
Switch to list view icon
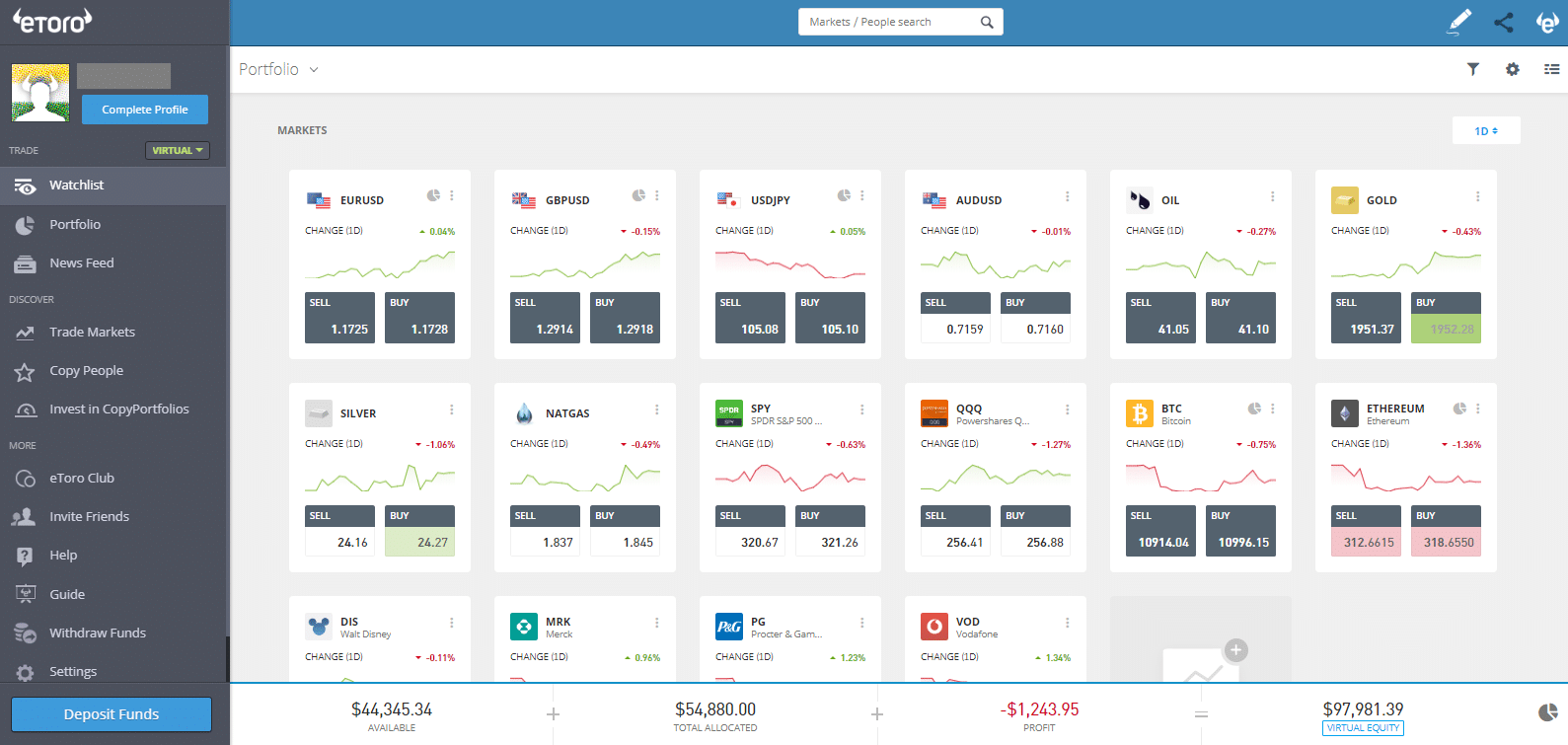click(1552, 69)
